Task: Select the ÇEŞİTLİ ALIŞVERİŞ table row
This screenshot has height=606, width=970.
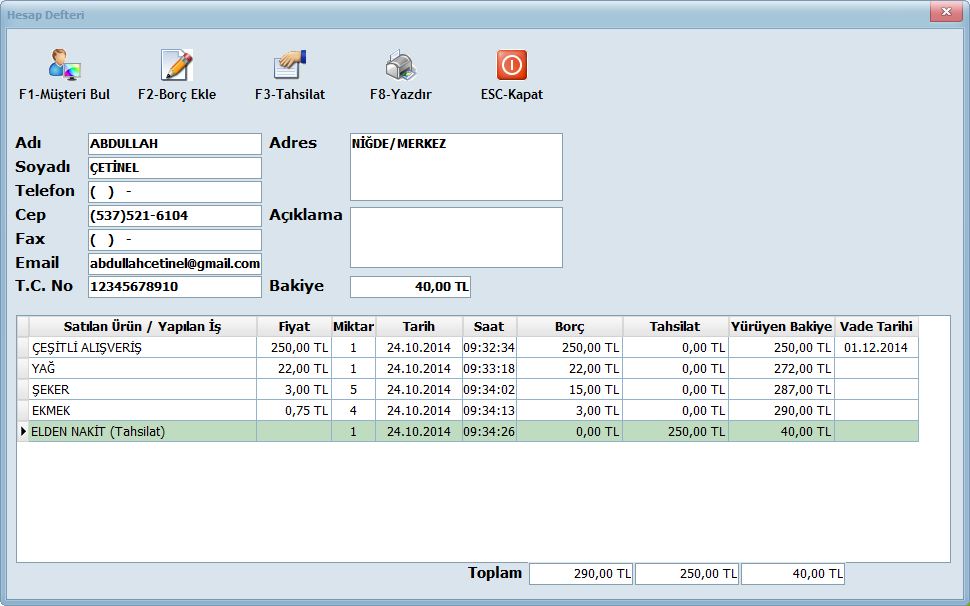Action: pyautogui.click(x=140, y=348)
